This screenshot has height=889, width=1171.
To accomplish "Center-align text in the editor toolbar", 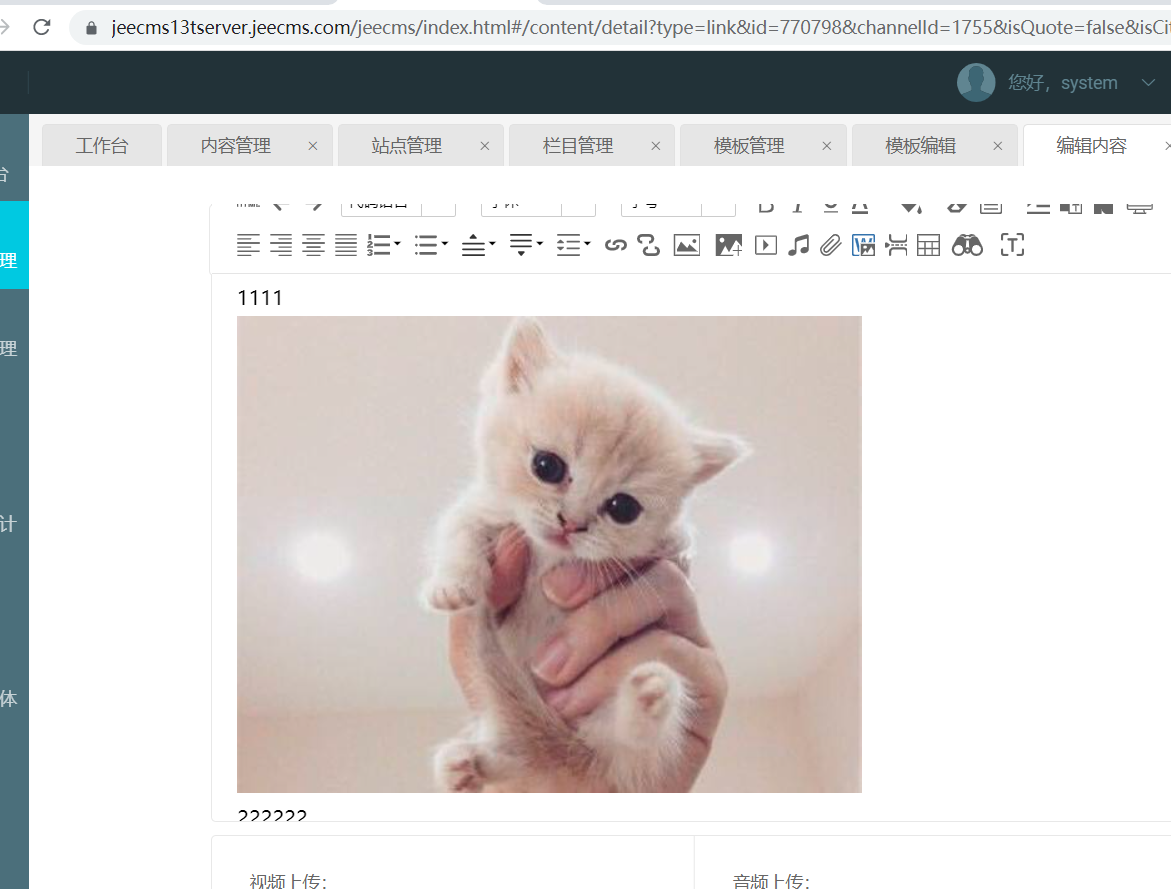I will [313, 245].
